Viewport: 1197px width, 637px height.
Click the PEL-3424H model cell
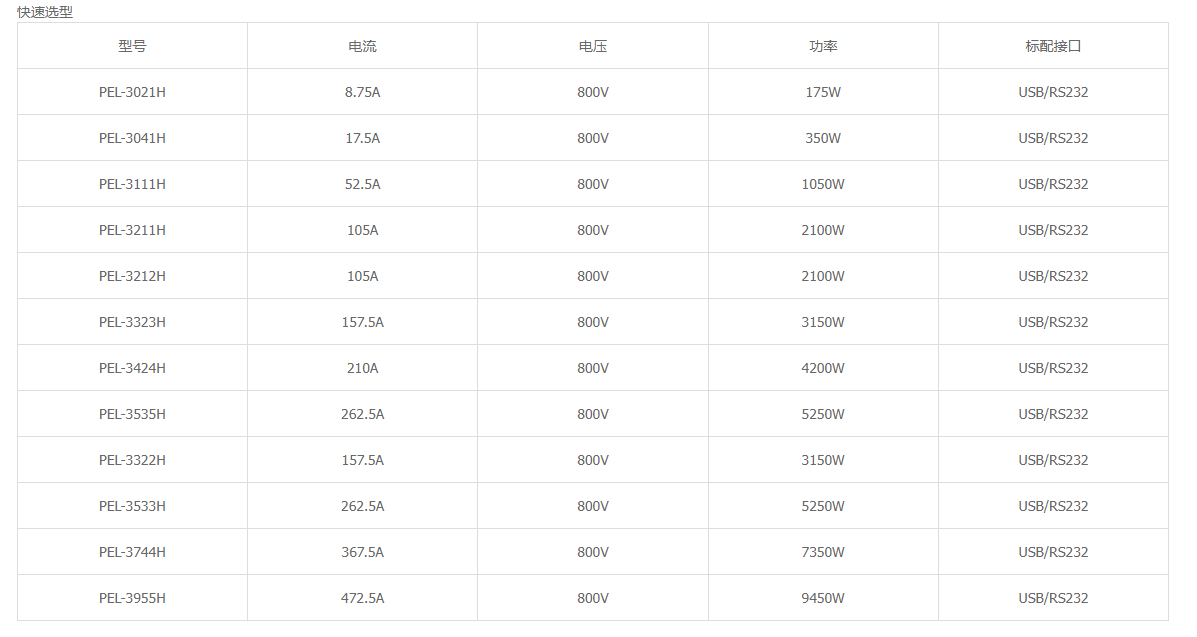click(132, 368)
